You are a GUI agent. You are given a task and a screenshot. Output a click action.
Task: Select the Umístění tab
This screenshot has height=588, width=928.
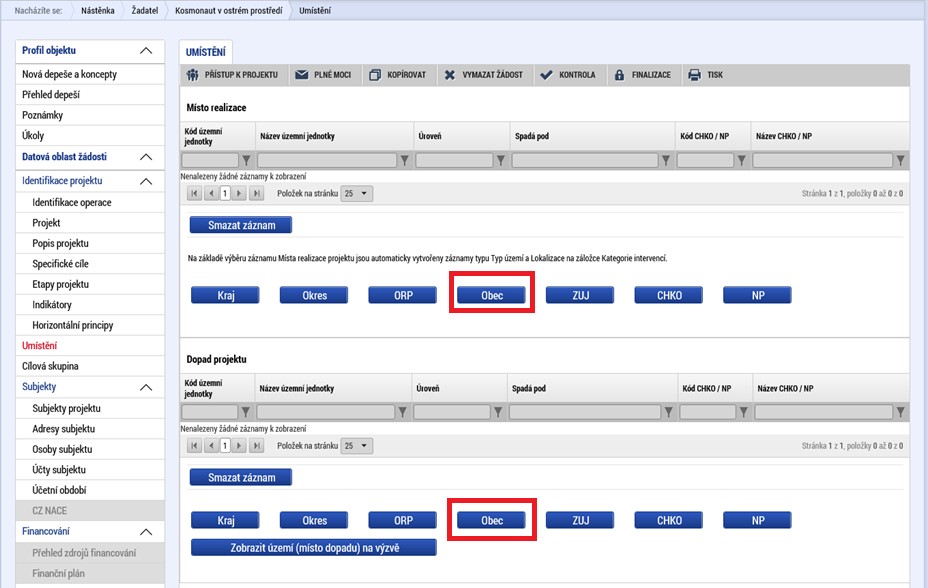(205, 52)
